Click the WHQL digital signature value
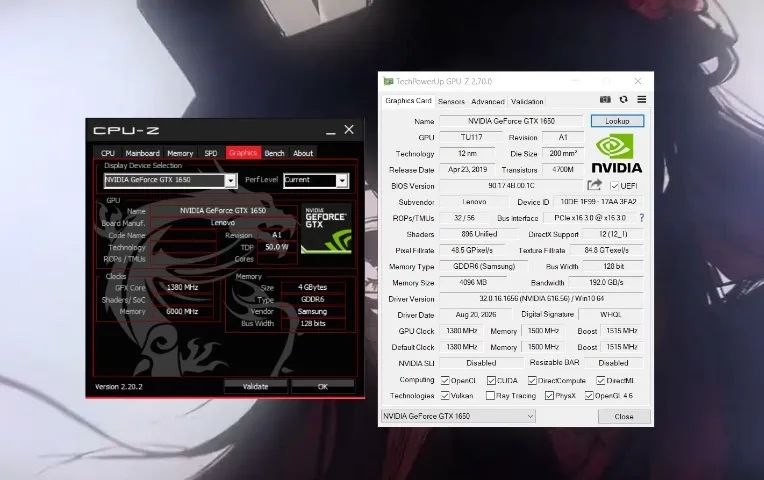 coord(611,314)
